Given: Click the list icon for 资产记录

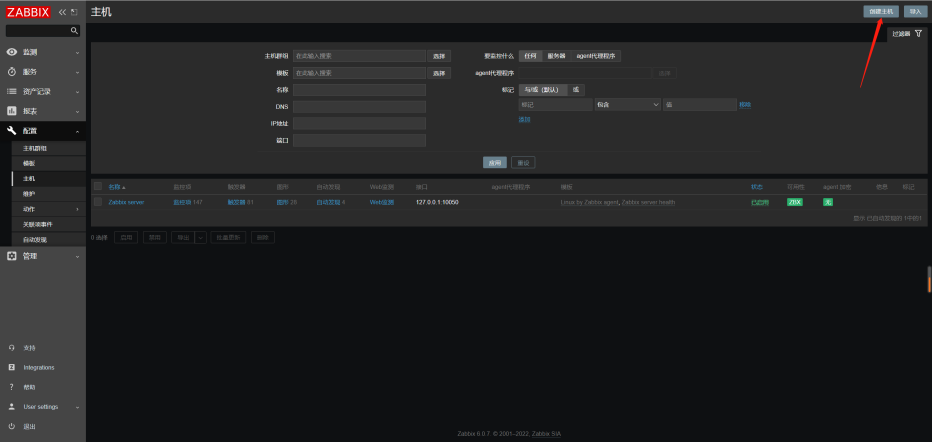Looking at the screenshot, I should [12, 92].
